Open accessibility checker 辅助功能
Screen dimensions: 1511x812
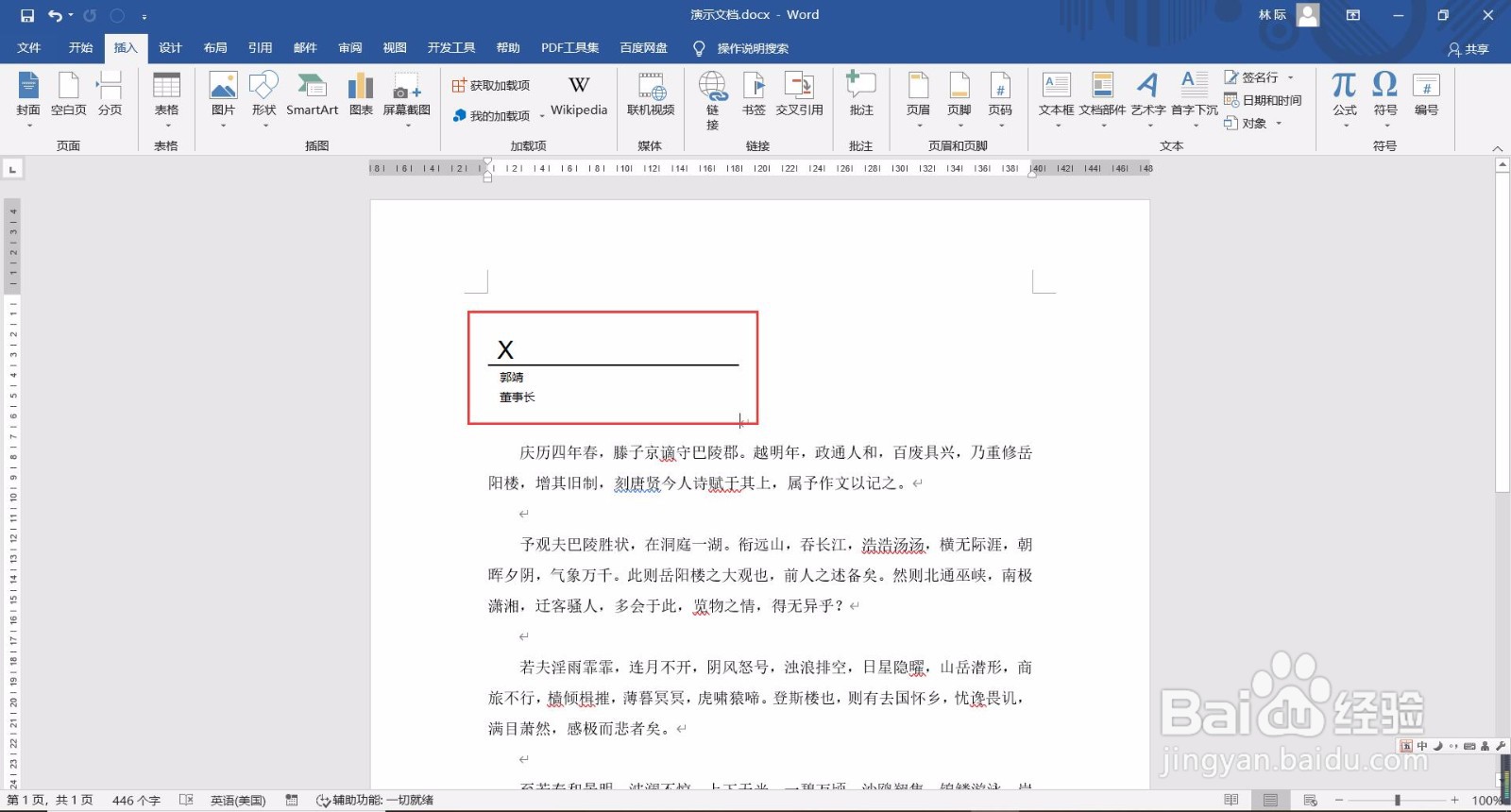coord(375,801)
